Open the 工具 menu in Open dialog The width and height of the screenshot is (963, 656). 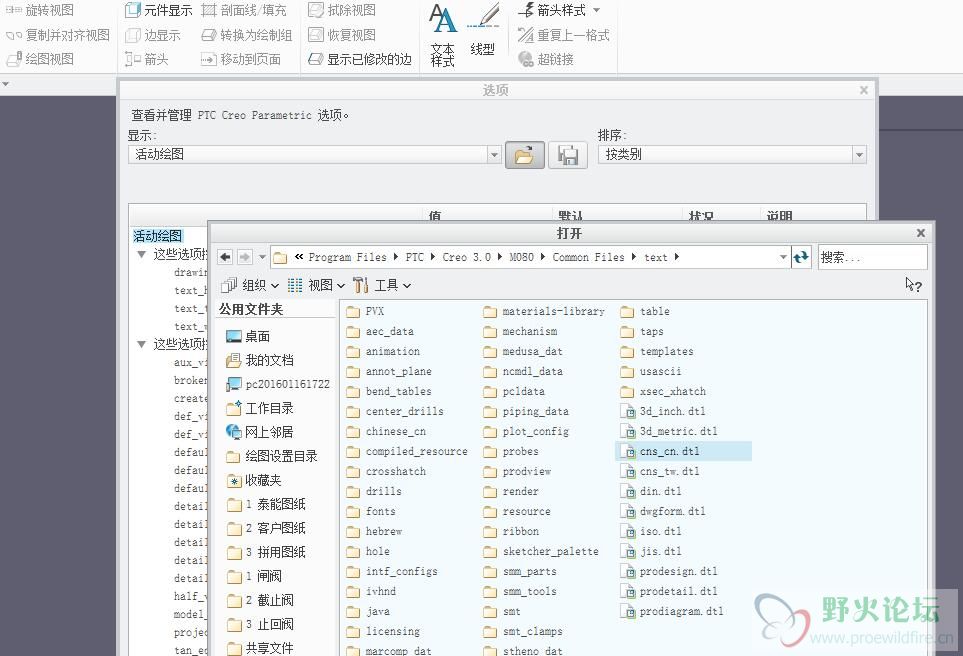(382, 285)
